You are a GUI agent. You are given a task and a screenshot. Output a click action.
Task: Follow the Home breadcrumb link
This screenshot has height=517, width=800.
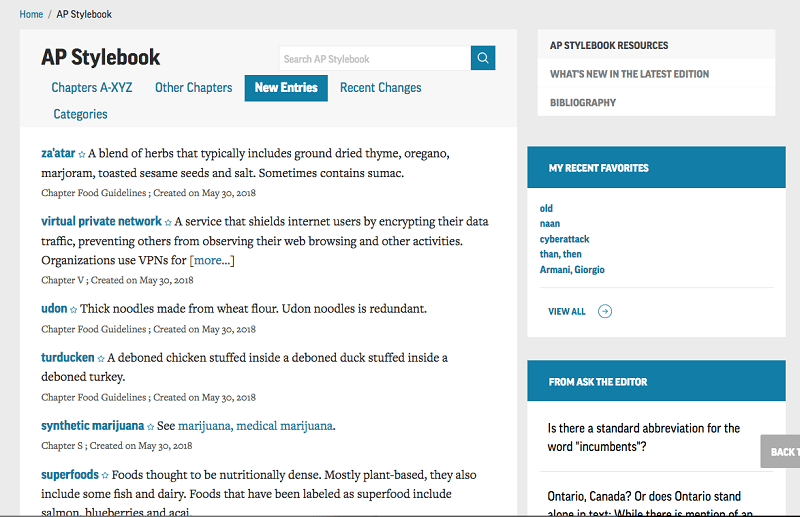click(x=31, y=14)
